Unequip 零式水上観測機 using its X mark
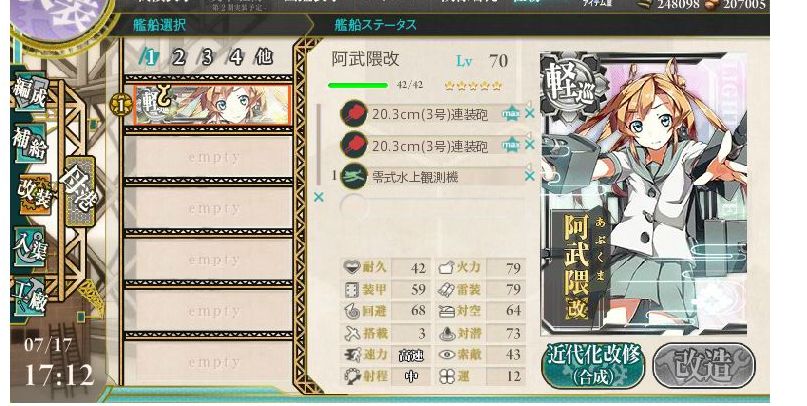 coord(529,176)
